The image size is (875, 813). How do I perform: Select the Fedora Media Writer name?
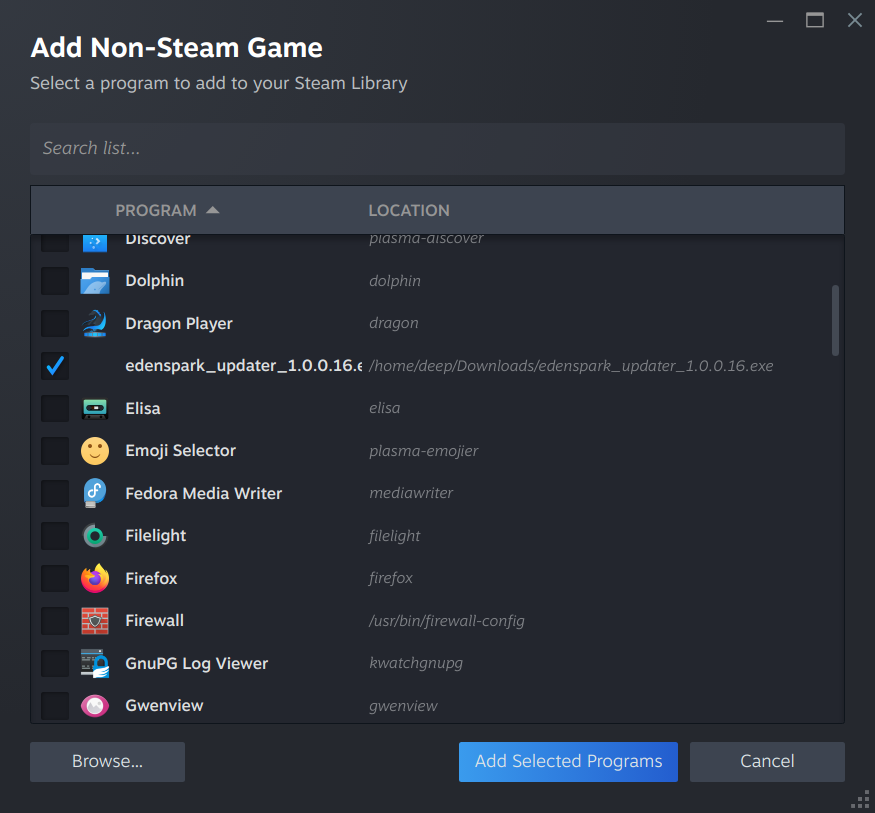(x=204, y=493)
